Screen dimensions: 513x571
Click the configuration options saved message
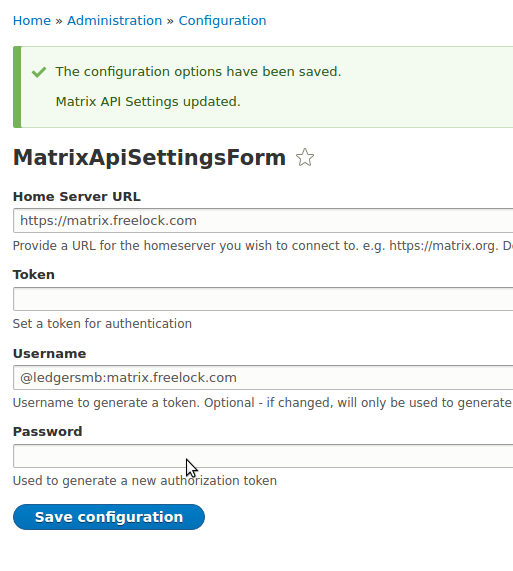point(198,72)
